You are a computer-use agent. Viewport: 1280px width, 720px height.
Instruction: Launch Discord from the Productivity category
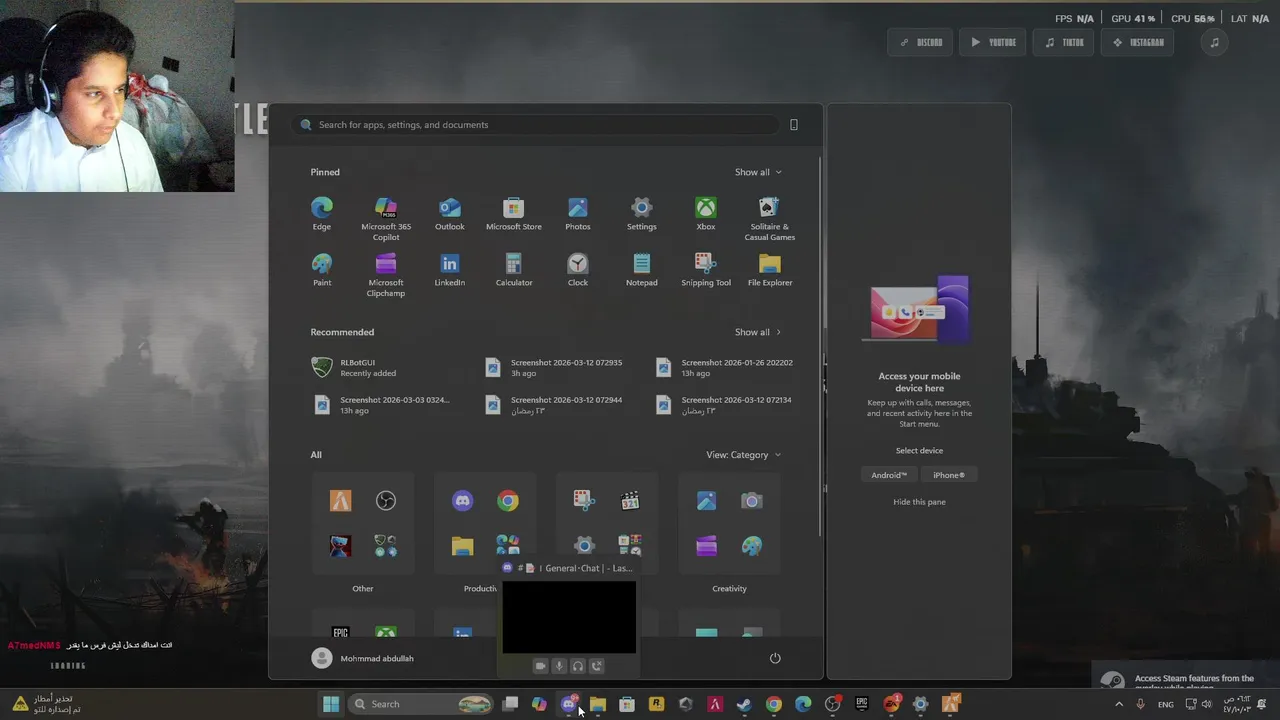click(462, 501)
